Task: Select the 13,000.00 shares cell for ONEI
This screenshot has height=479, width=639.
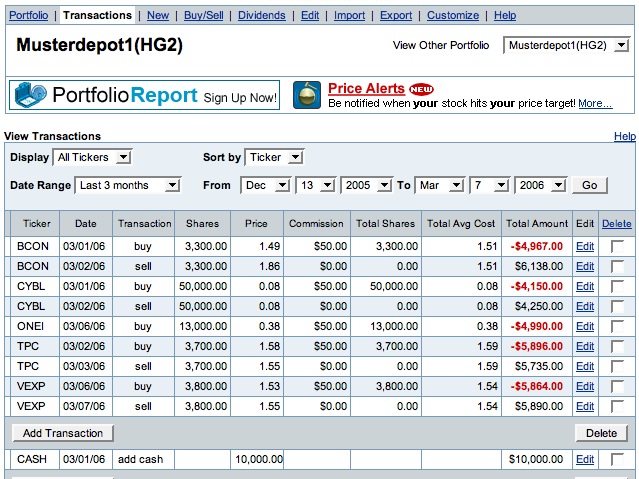Action: [203, 326]
